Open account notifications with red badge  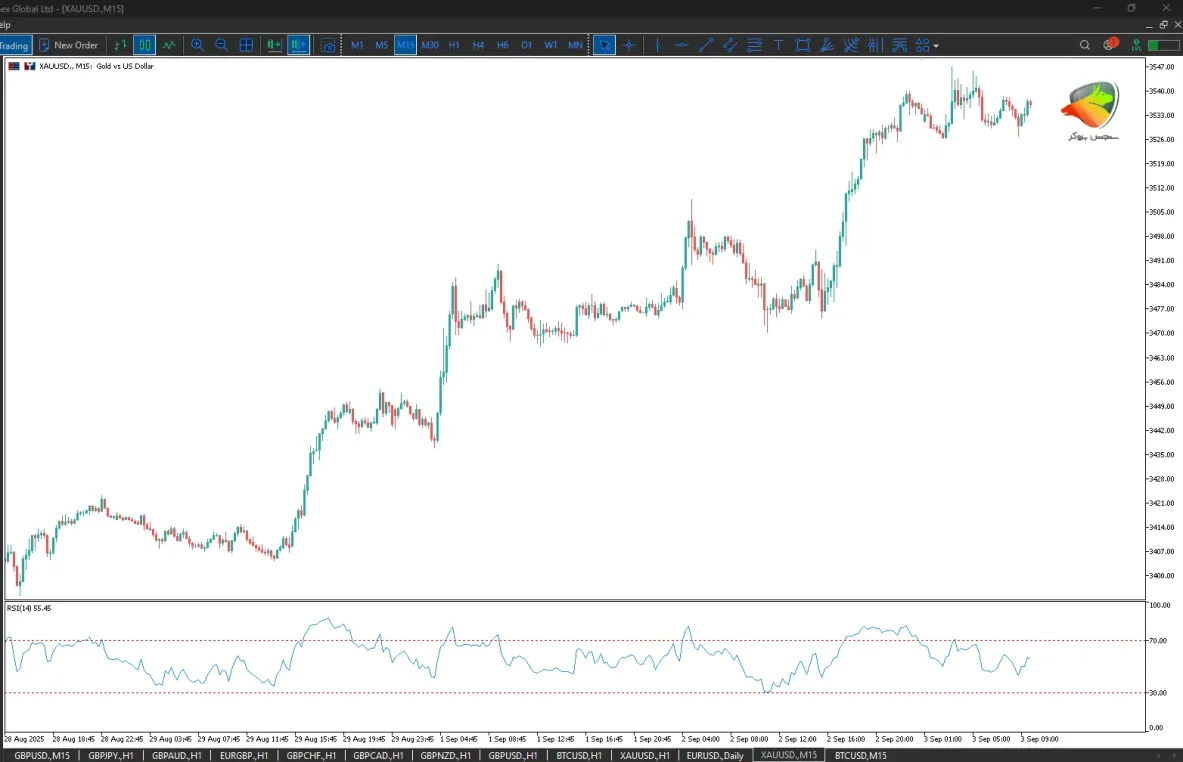click(1110, 45)
